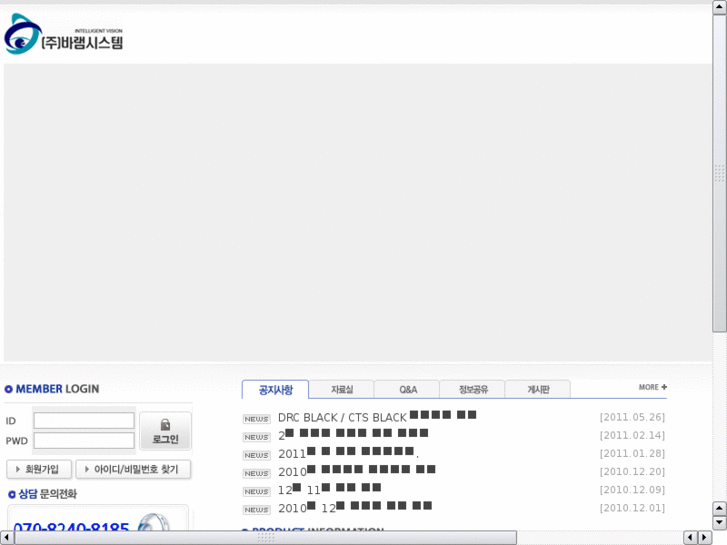Open news item dated 2011.01.28
The height and width of the screenshot is (545, 727).
(348, 453)
